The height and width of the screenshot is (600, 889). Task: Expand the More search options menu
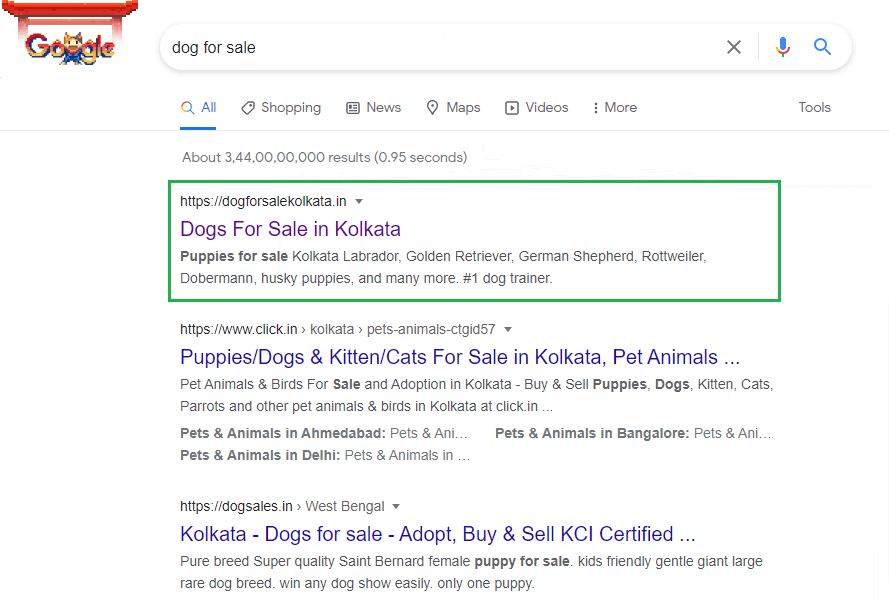pyautogui.click(x=614, y=108)
